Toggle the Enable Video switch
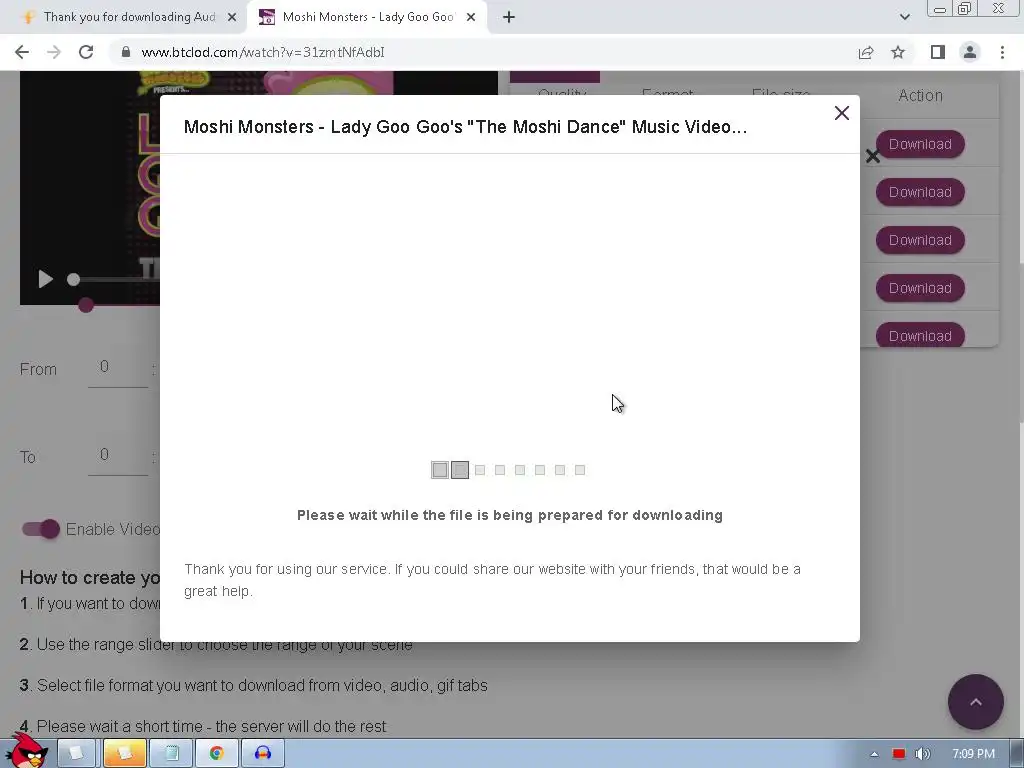The width and height of the screenshot is (1024, 768). pyautogui.click(x=40, y=529)
